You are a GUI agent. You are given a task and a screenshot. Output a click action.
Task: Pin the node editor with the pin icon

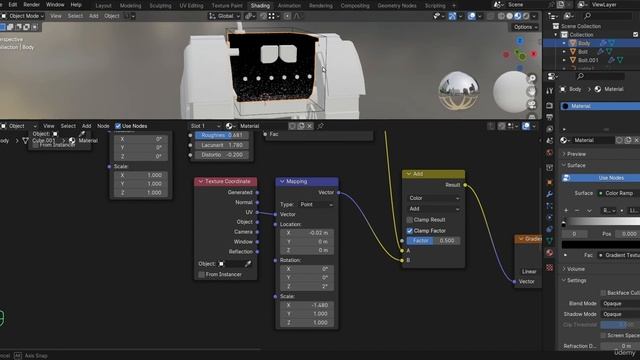tap(320, 126)
